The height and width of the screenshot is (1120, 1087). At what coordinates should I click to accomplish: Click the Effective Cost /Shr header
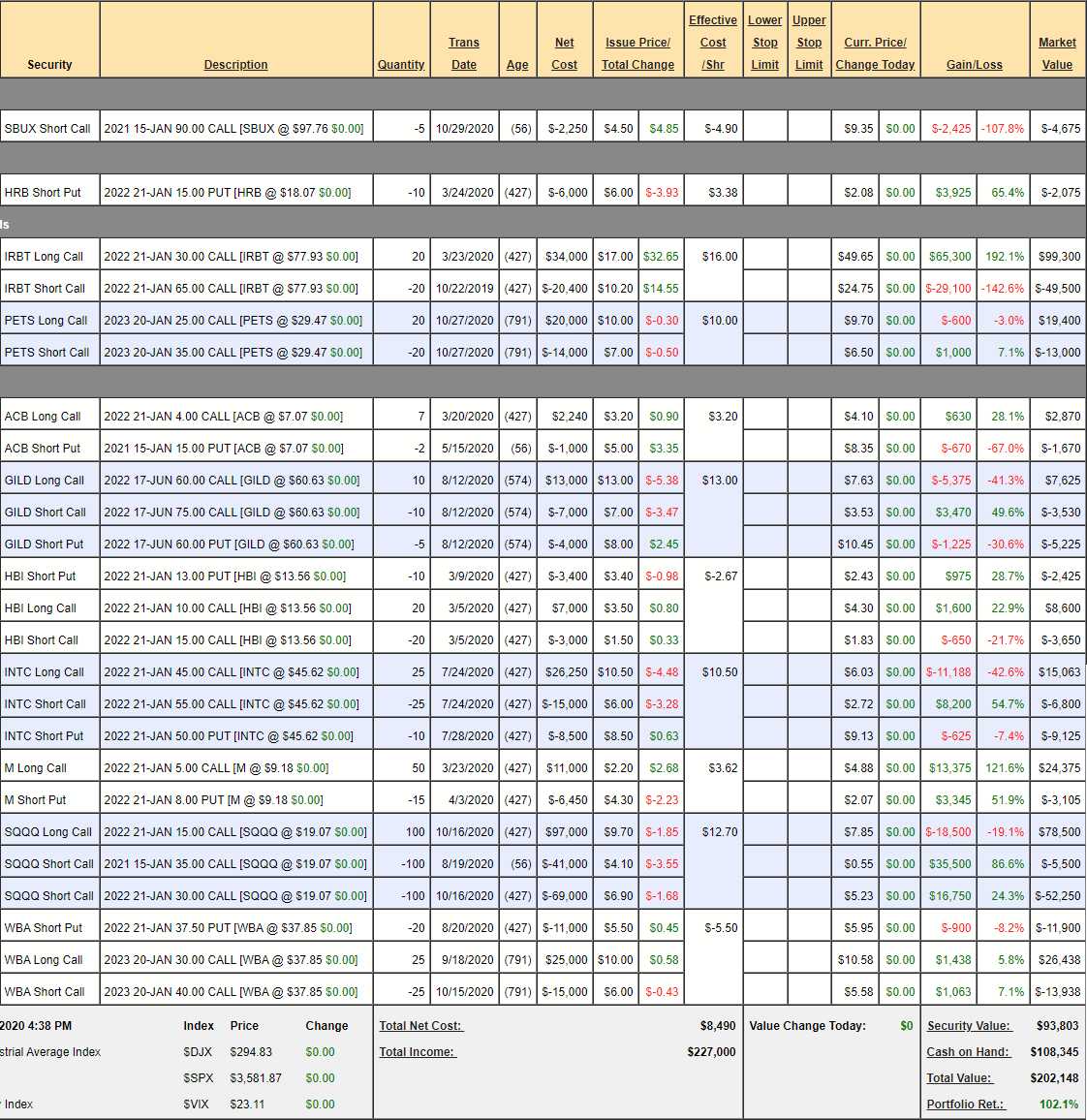(x=713, y=43)
